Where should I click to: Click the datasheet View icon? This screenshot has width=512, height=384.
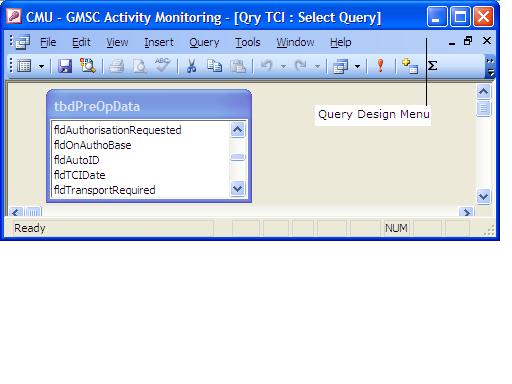pos(24,66)
